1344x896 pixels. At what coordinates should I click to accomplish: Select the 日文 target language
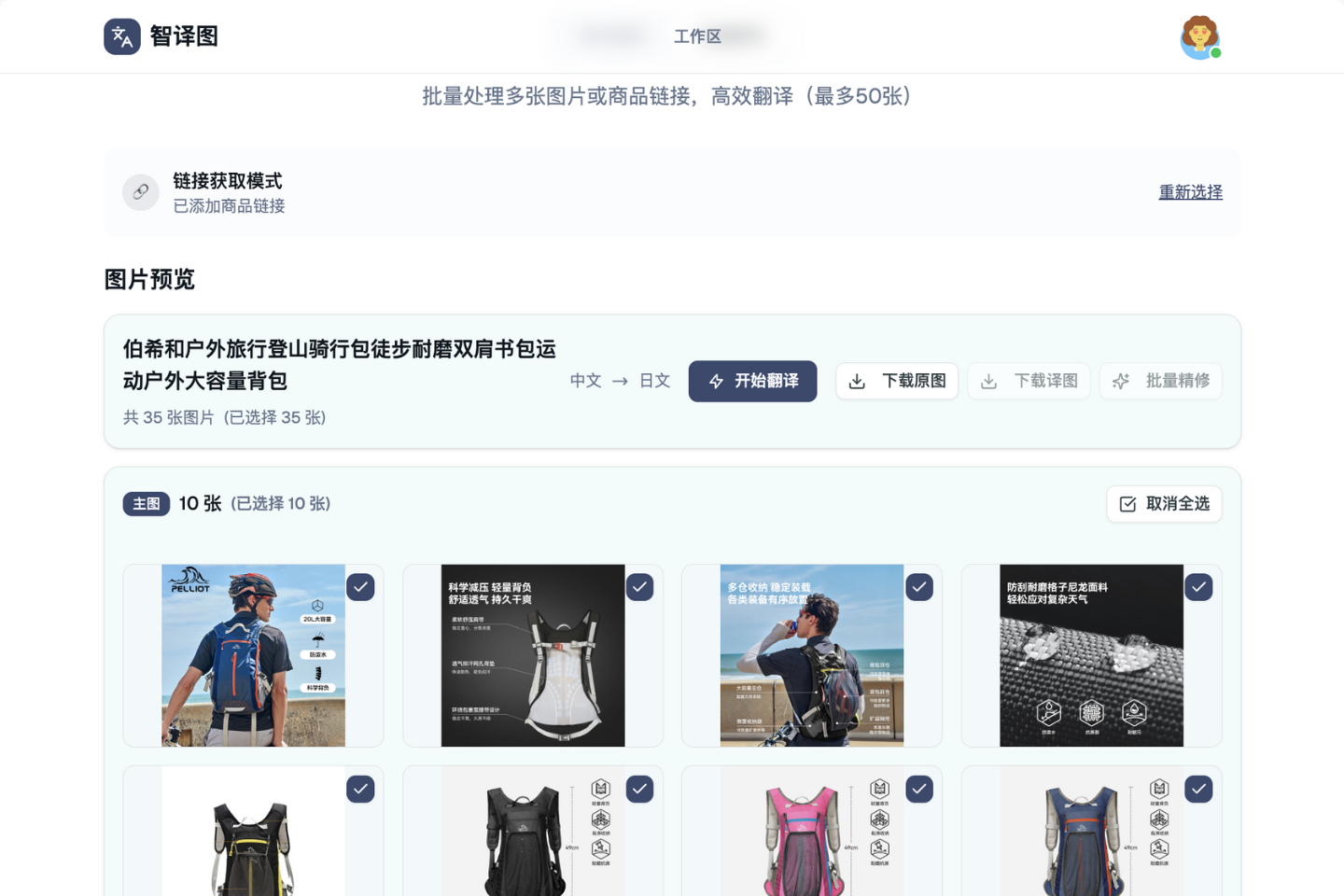[x=654, y=381]
